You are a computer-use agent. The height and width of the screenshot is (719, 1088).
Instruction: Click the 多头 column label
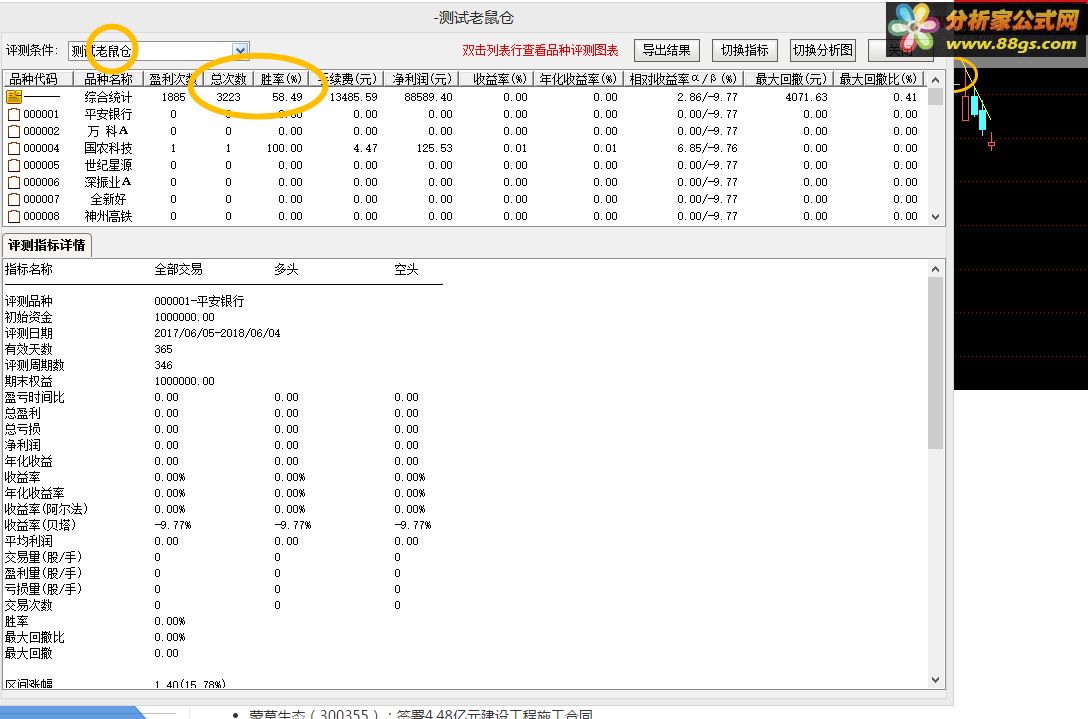[x=286, y=269]
